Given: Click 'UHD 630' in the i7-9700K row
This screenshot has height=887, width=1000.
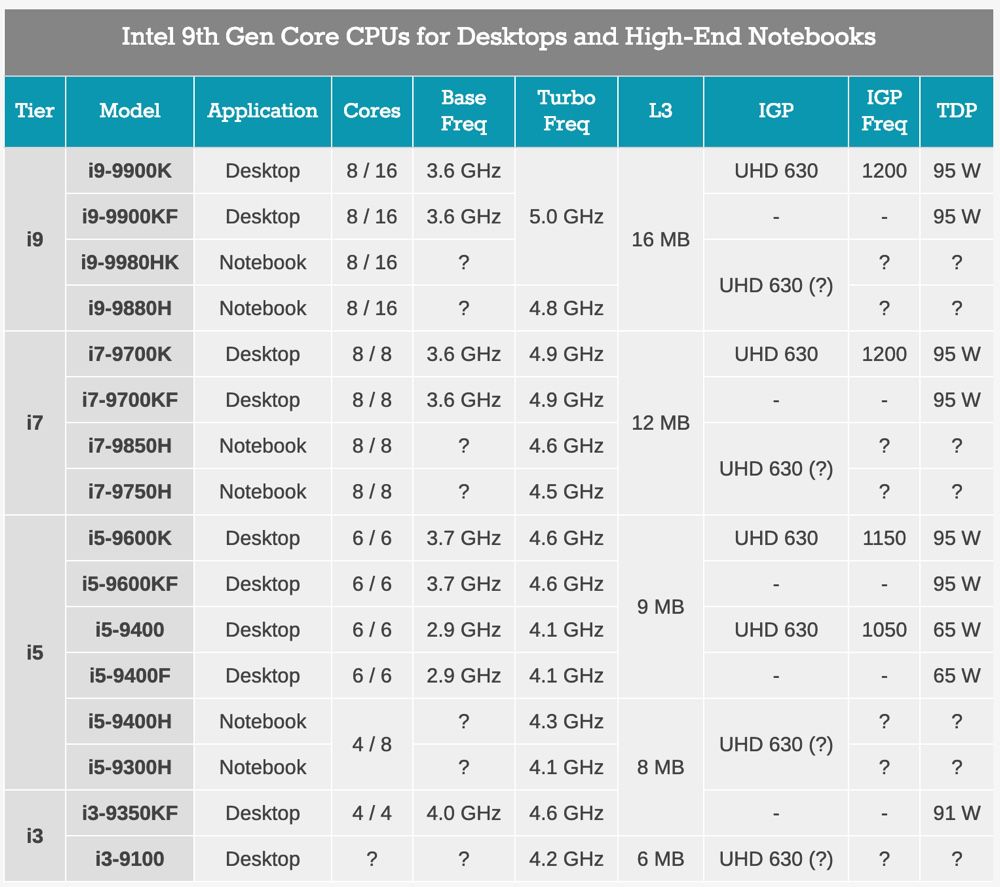Looking at the screenshot, I should coord(776,355).
